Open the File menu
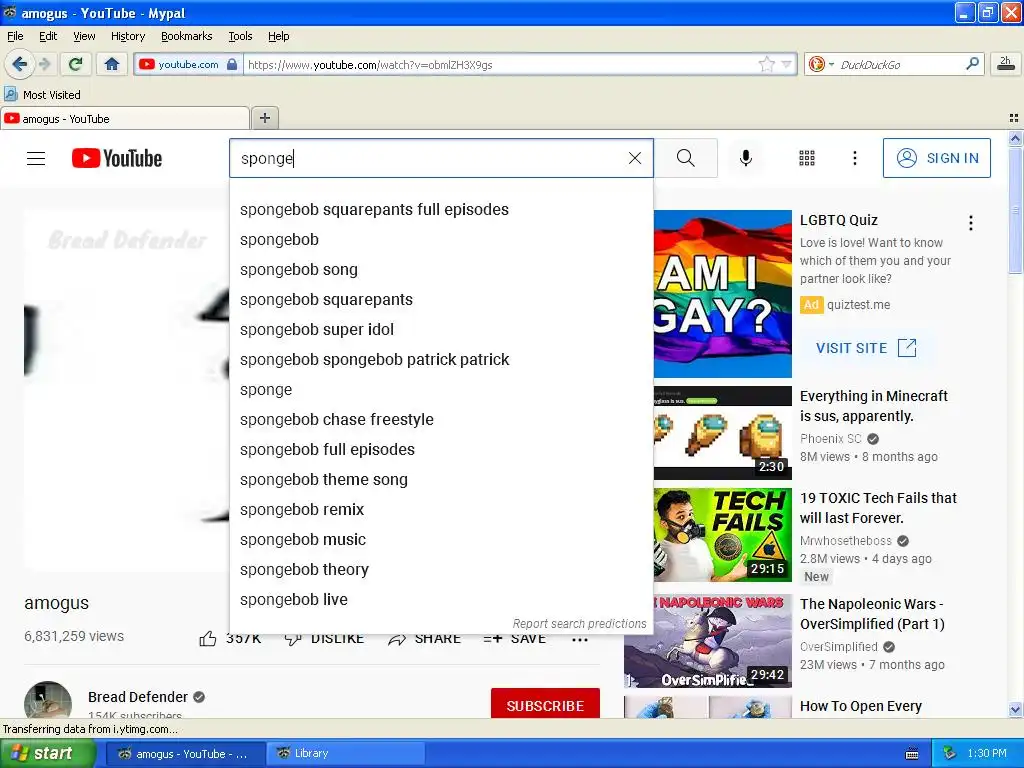This screenshot has width=1024, height=768. coord(15,36)
